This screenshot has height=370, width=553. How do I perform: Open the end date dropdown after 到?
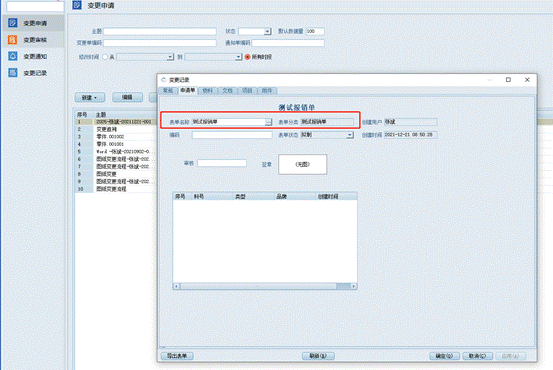(x=238, y=57)
